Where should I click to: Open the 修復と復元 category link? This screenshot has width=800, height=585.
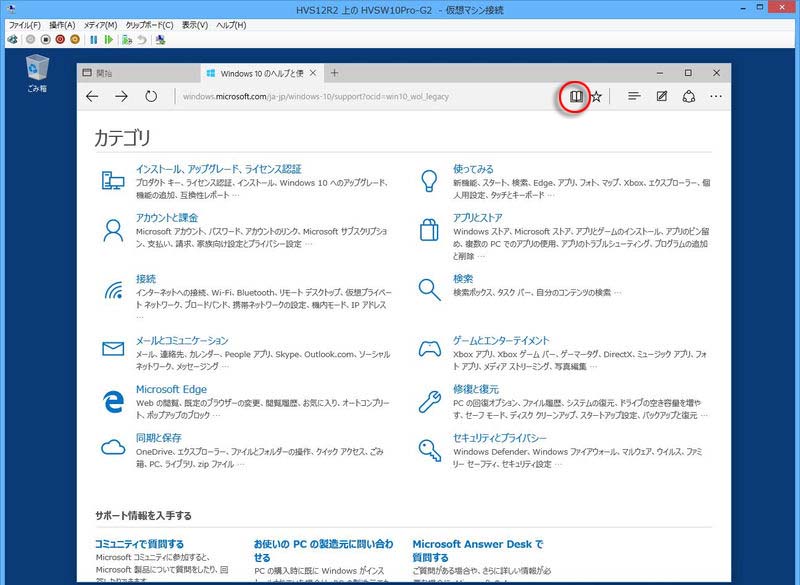coord(476,389)
